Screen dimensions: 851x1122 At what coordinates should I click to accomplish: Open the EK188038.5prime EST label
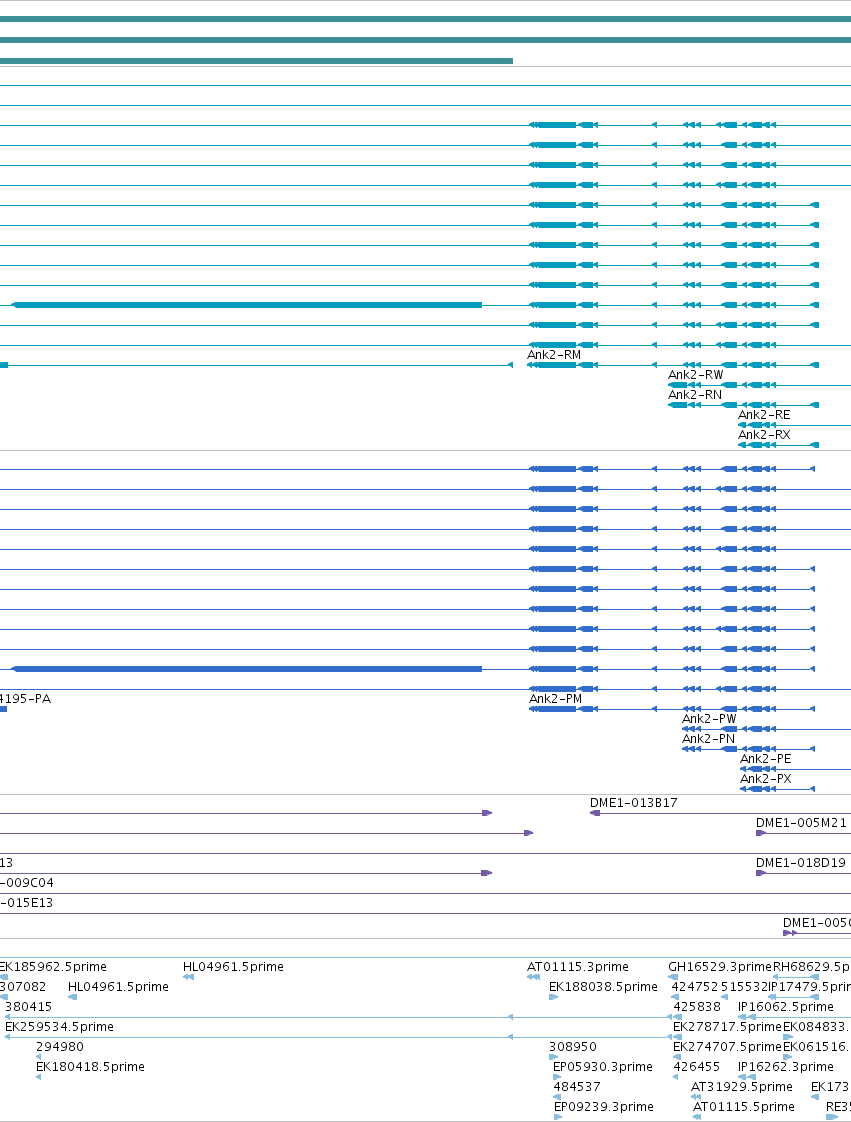pyautogui.click(x=603, y=987)
